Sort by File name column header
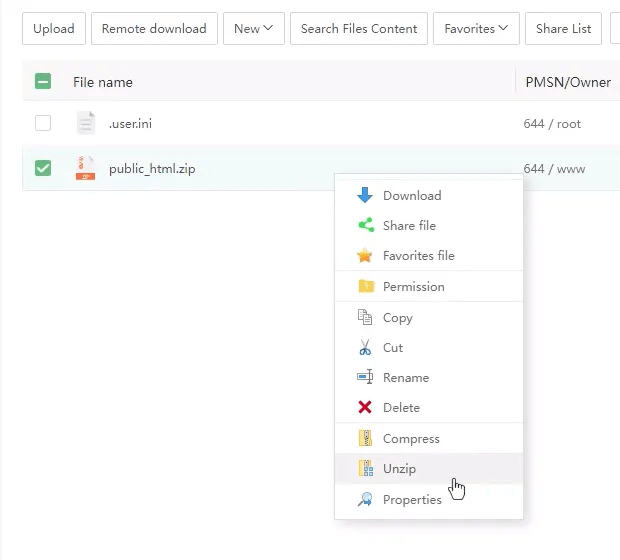Viewport: 620px width, 560px height. point(103,82)
